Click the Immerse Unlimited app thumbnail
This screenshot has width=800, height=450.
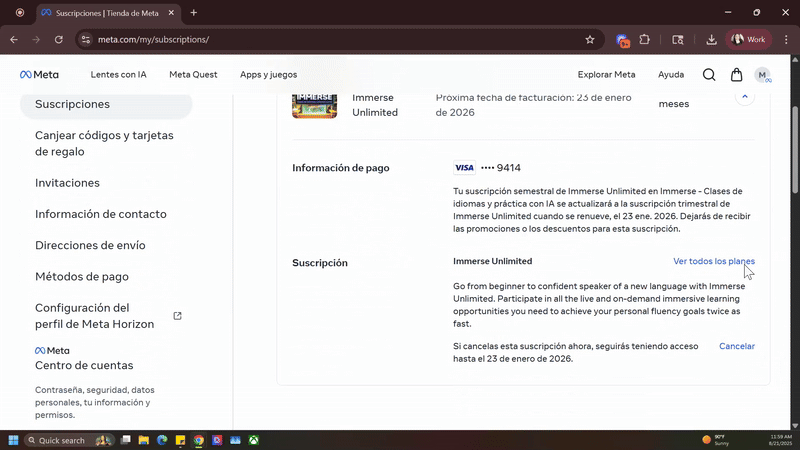314,104
